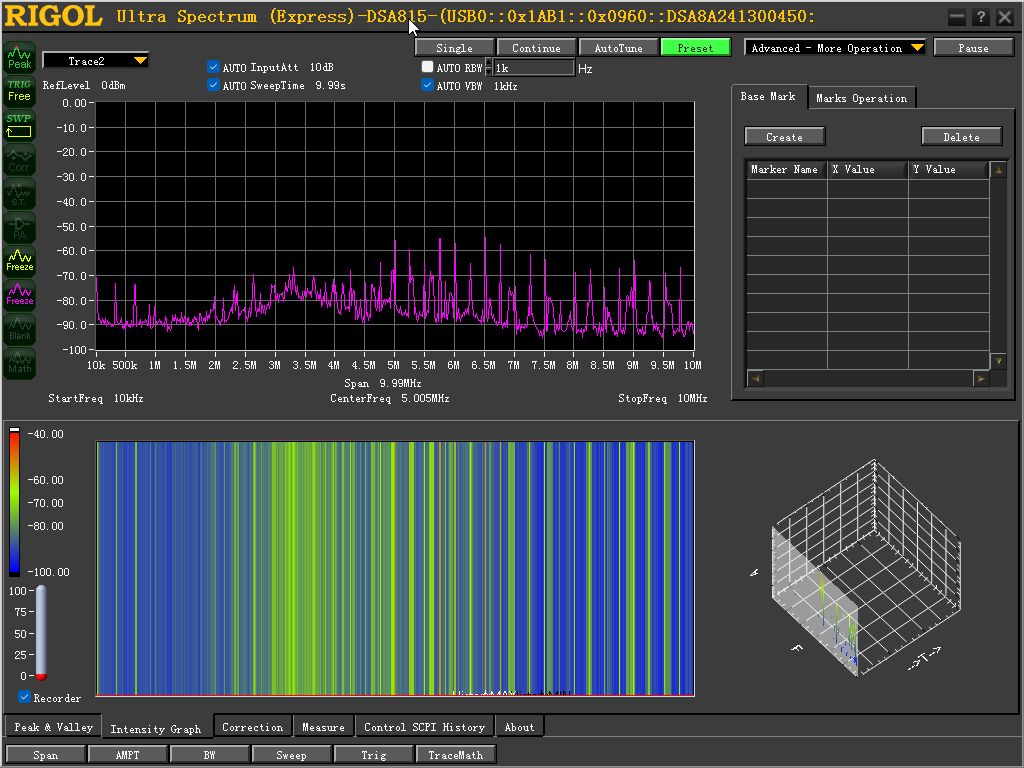Adjust the recorder level vertical slider
This screenshot has width=1024, height=768.
pyautogui.click(x=41, y=633)
